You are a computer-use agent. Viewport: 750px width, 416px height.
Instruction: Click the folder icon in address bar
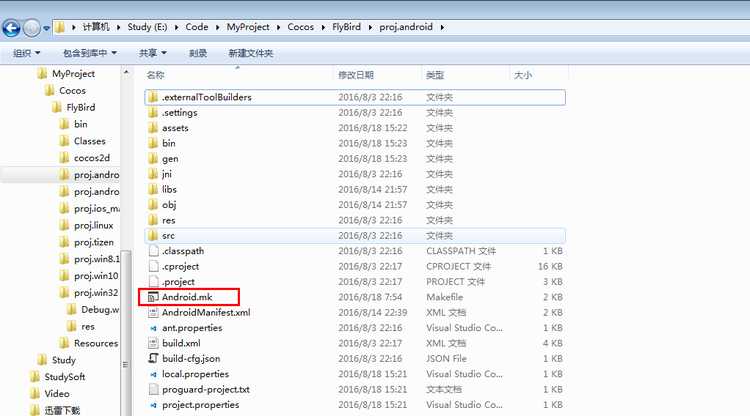click(x=59, y=27)
